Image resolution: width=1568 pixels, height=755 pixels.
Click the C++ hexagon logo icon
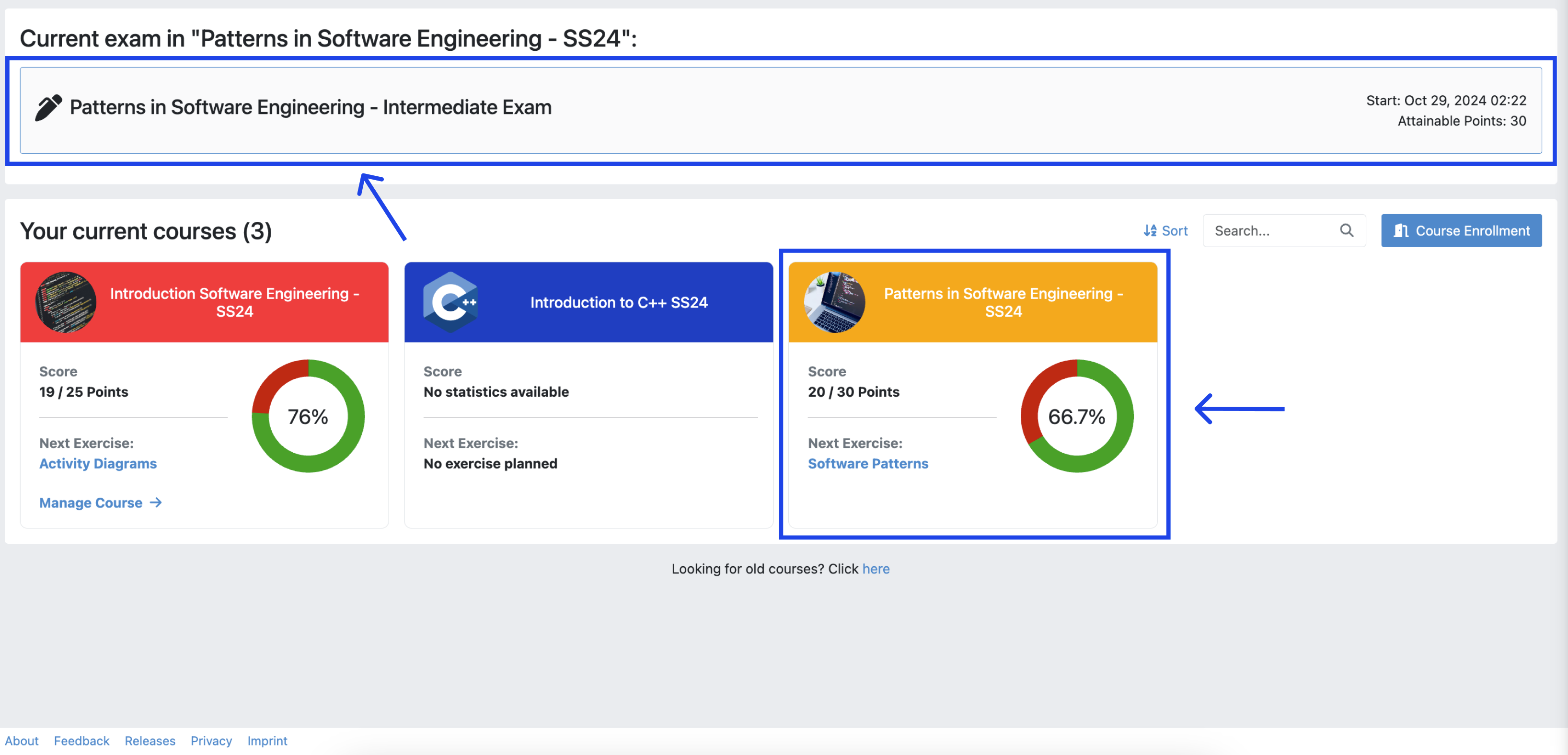(450, 302)
